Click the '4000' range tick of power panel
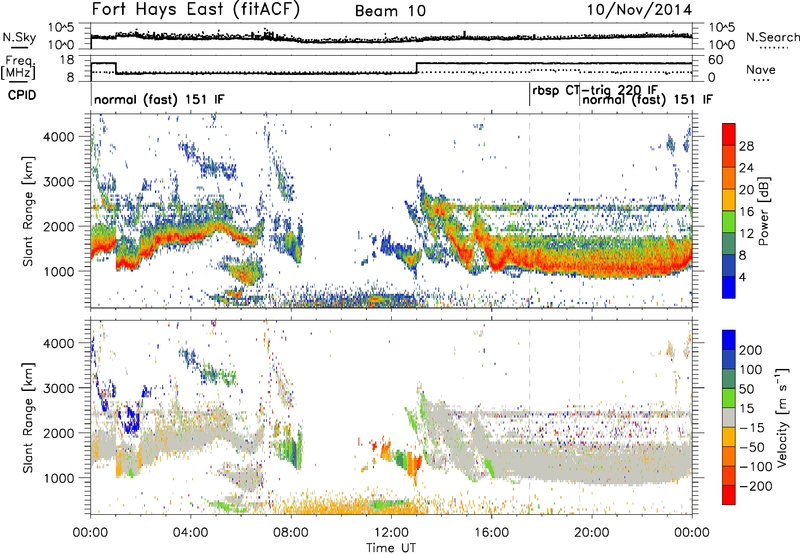The height and width of the screenshot is (554, 800). click(x=58, y=137)
